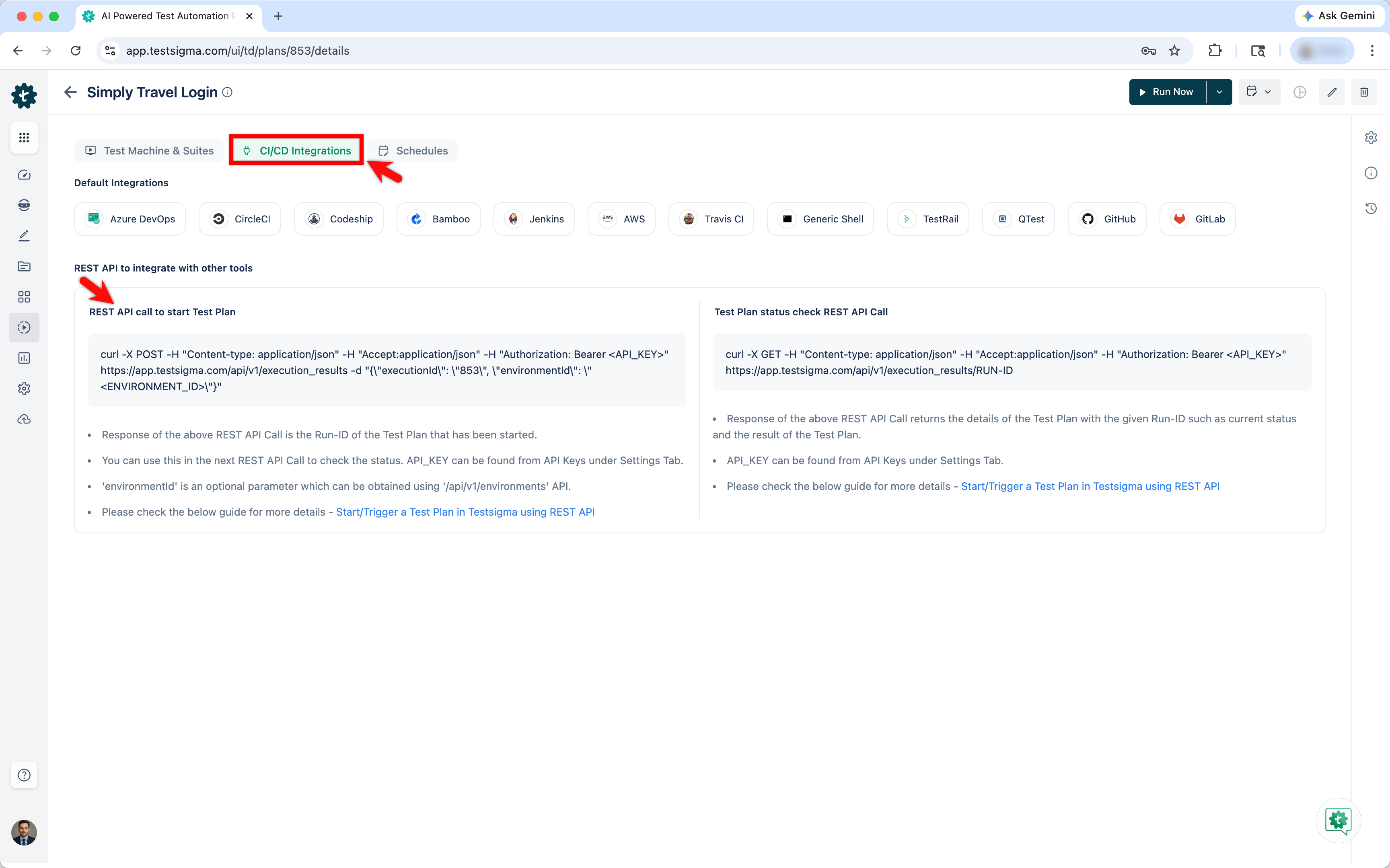Open the Start/Trigger guide link under status check
Screen dimensions: 1390x868
coord(1090,486)
